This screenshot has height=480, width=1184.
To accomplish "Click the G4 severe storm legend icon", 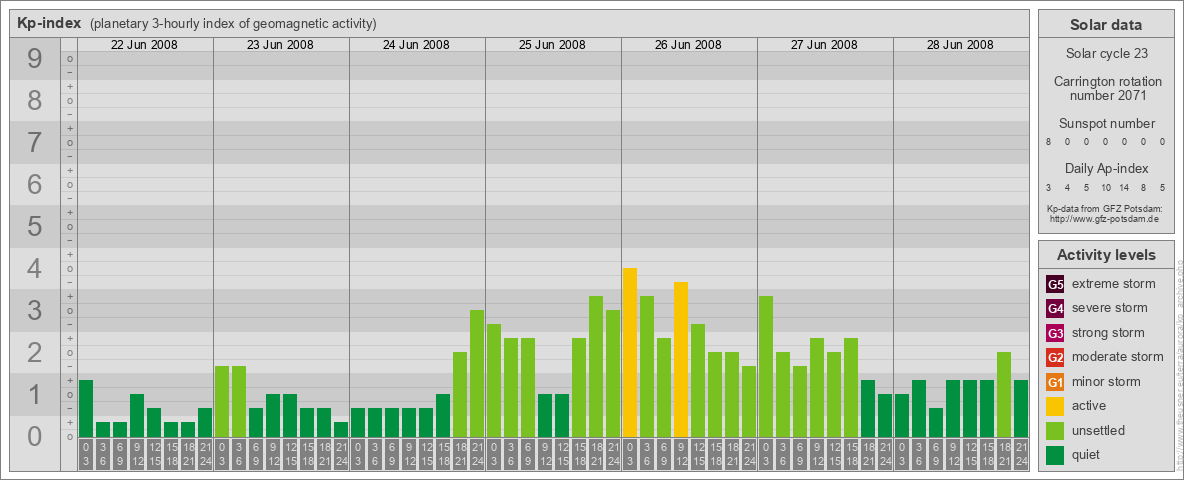I will (1055, 309).
